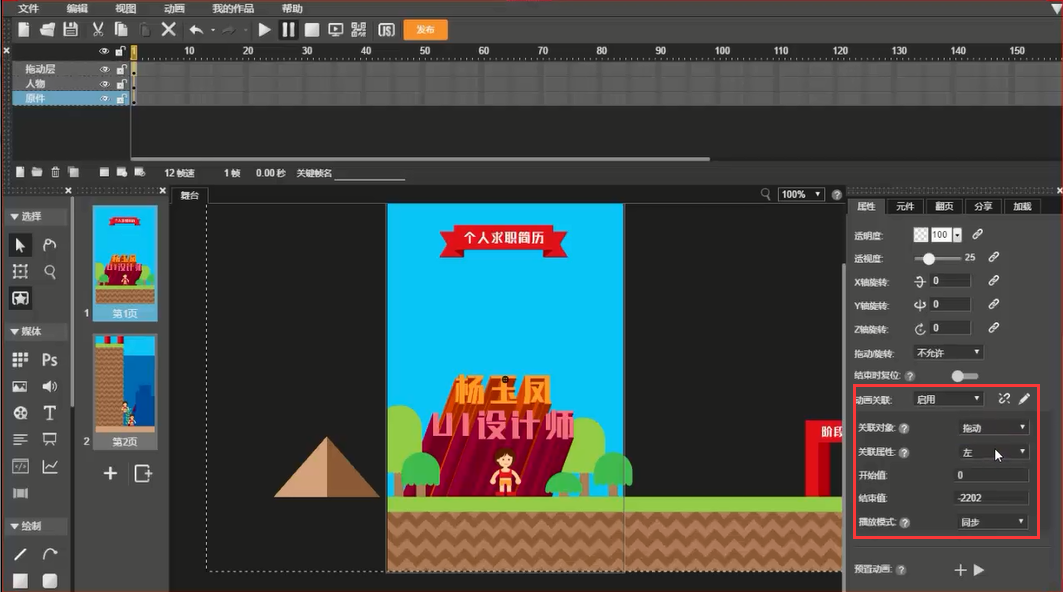Cut selection with scissors icon
The height and width of the screenshot is (592, 1063).
point(98,29)
